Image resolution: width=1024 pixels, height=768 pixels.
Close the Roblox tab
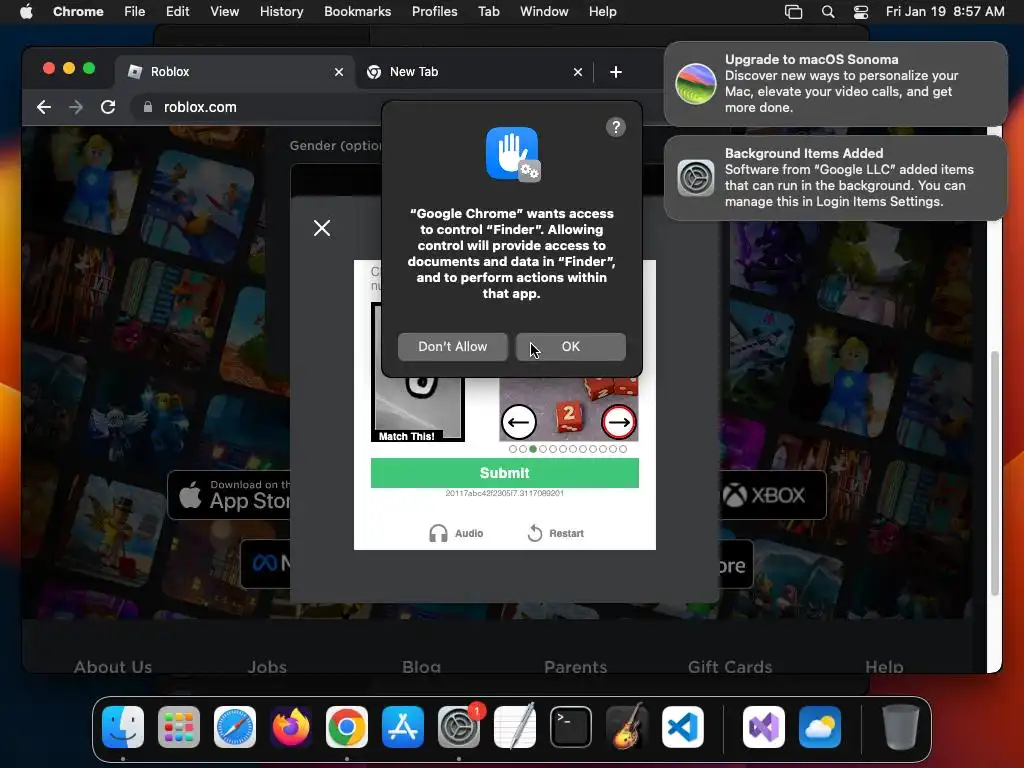339,72
